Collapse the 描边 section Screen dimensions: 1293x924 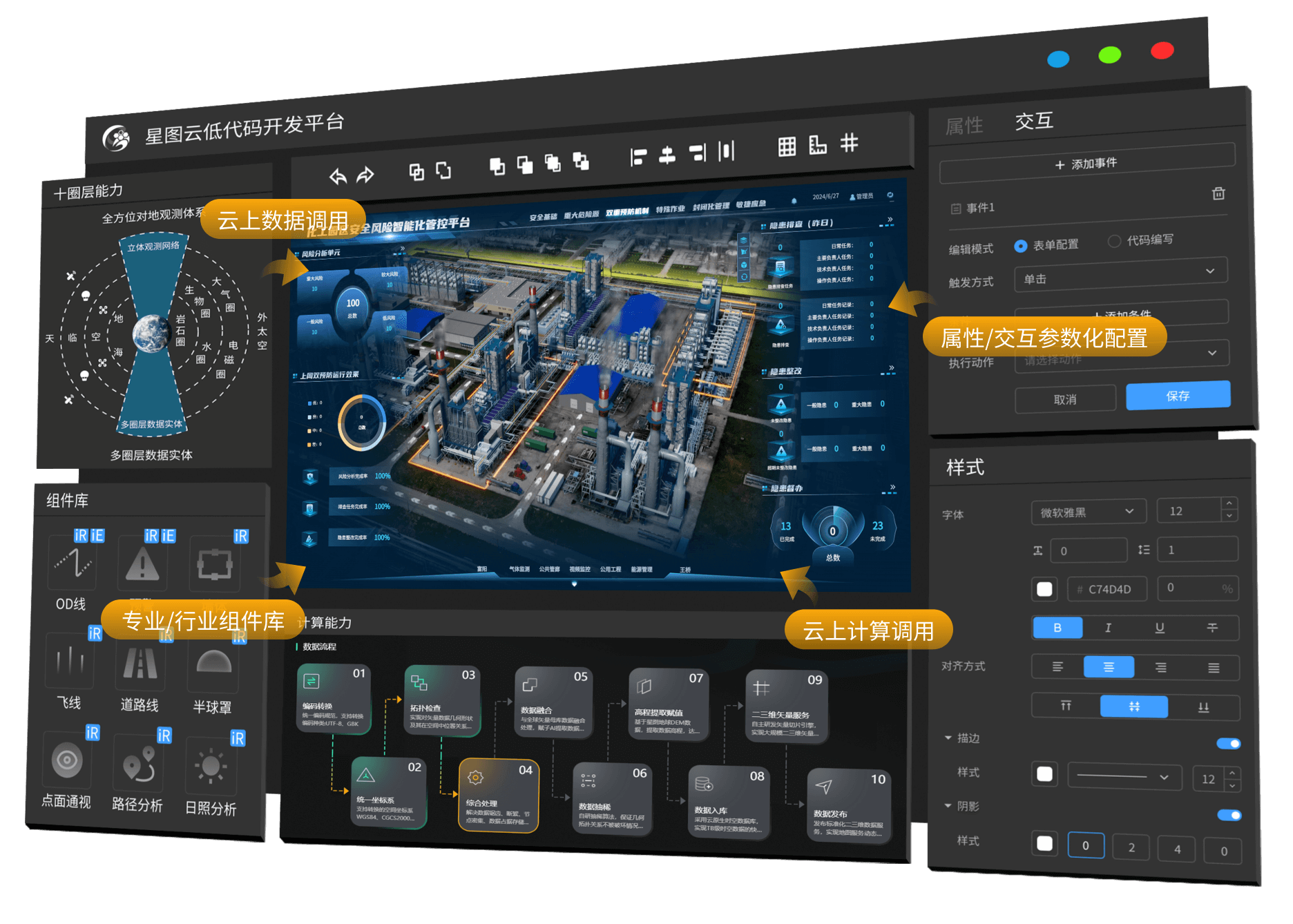click(948, 738)
